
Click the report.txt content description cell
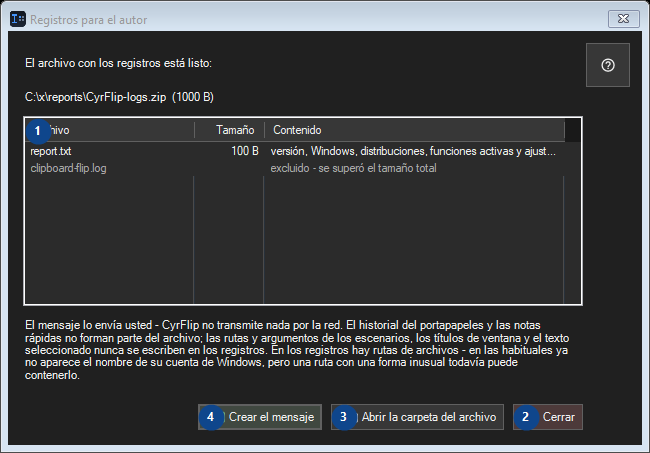click(413, 151)
